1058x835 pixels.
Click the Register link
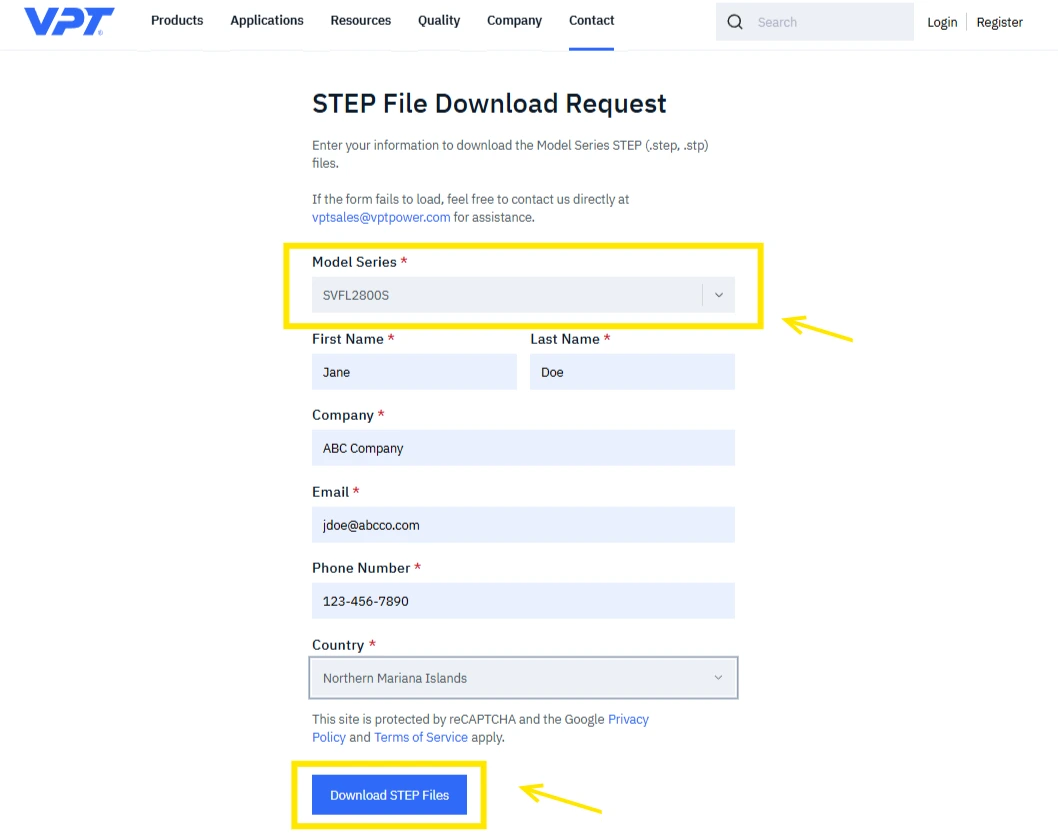coord(999,21)
